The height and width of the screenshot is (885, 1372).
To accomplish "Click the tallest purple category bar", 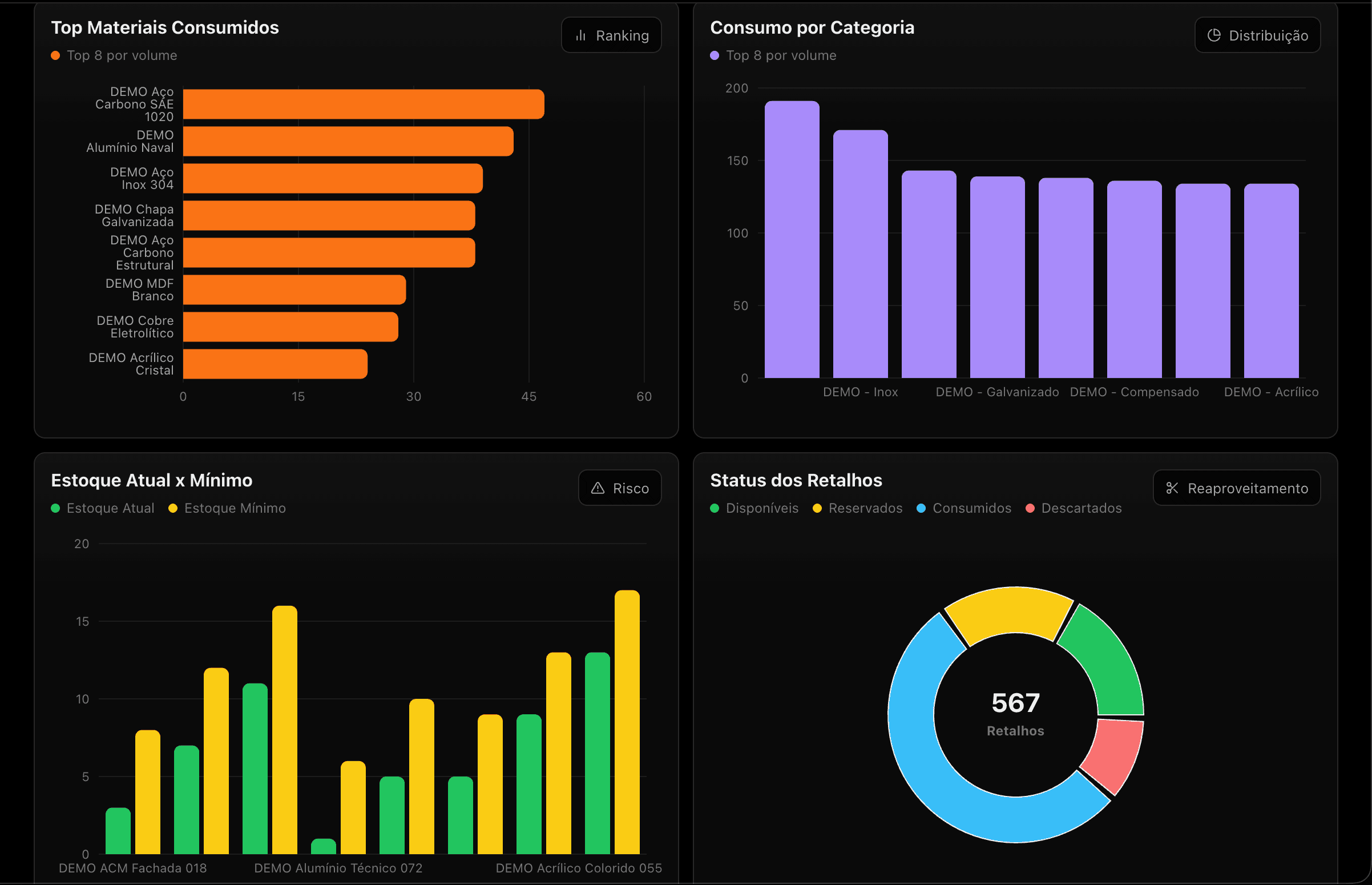I will click(x=792, y=240).
